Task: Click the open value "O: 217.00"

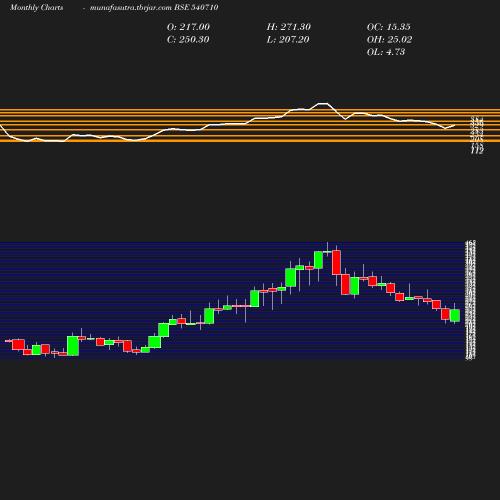Action: pyautogui.click(x=188, y=27)
